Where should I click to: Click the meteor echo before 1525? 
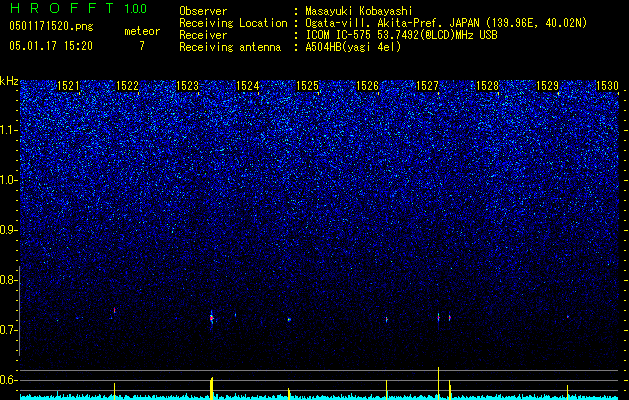pos(289,320)
